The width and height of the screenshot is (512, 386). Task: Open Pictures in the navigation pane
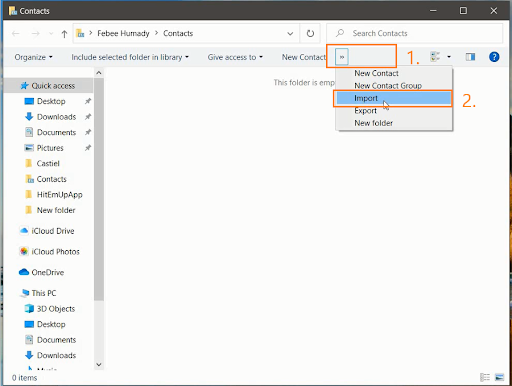pos(50,148)
